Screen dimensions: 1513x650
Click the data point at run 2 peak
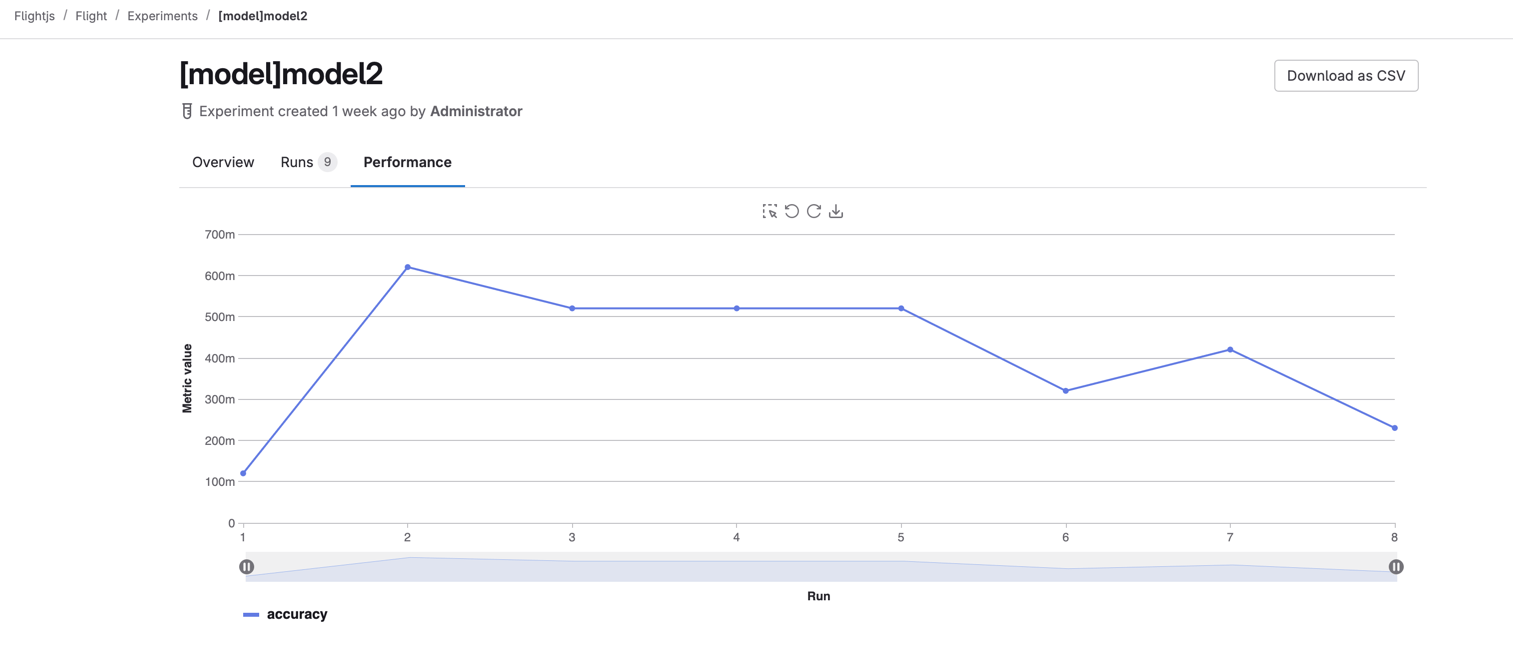click(x=407, y=267)
